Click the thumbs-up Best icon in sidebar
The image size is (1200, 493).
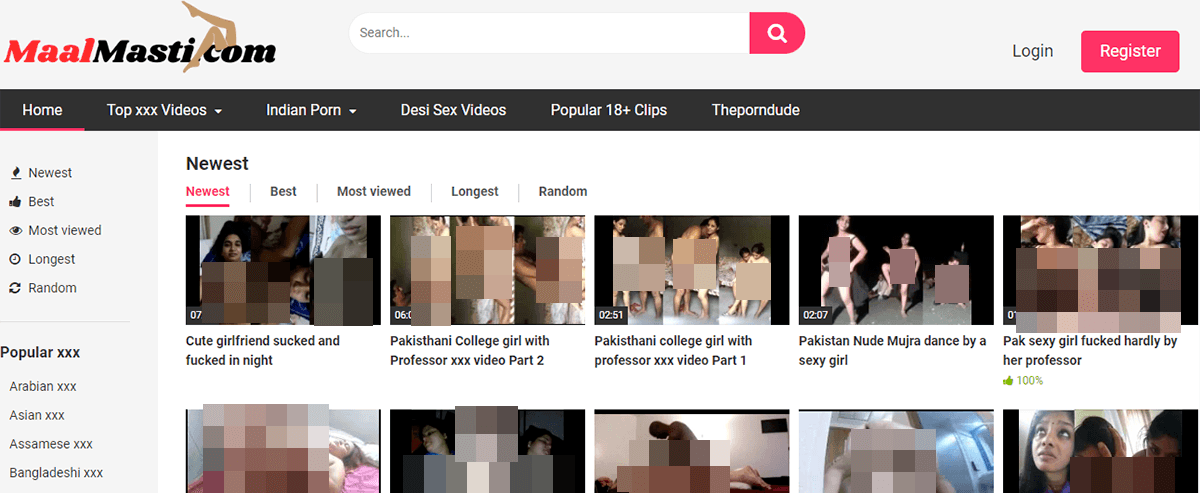[15, 202]
